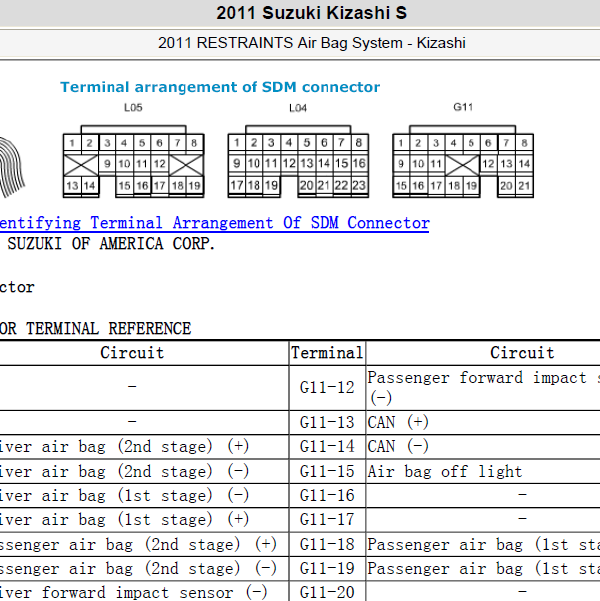This screenshot has height=601, width=600.
Task: Click the '2011 Suzuki Kizashi S' title
Action: pyautogui.click(x=311, y=13)
